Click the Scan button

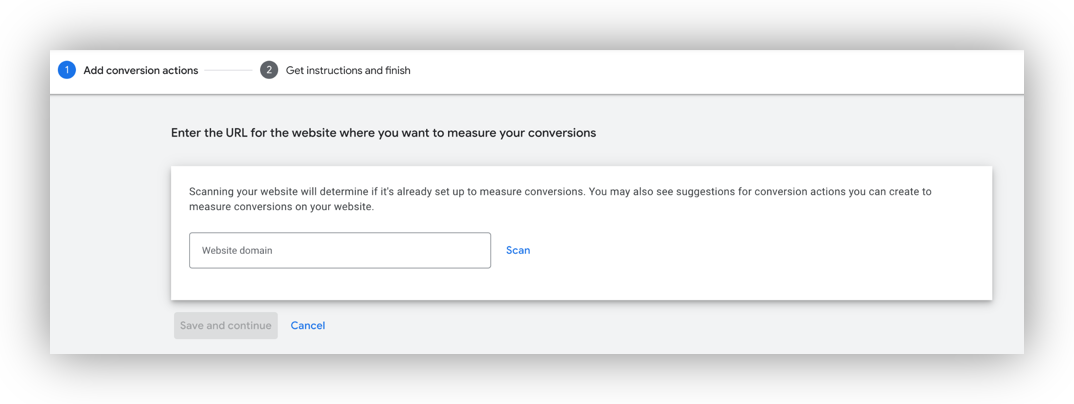518,250
